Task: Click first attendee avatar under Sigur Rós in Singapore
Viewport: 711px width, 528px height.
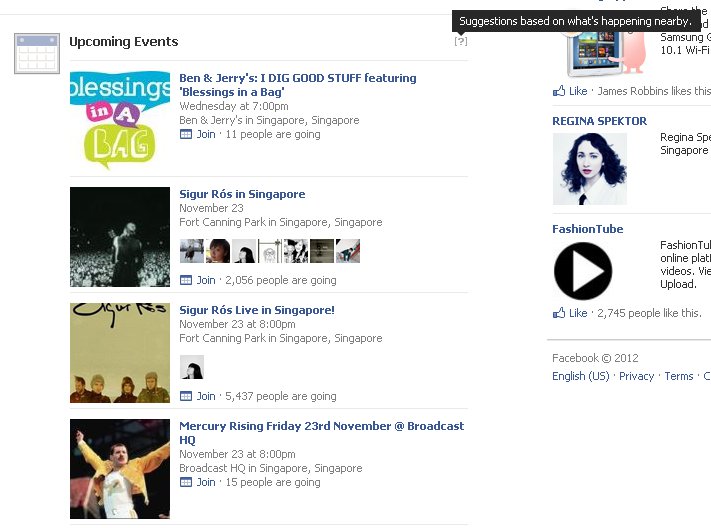Action: (192, 251)
